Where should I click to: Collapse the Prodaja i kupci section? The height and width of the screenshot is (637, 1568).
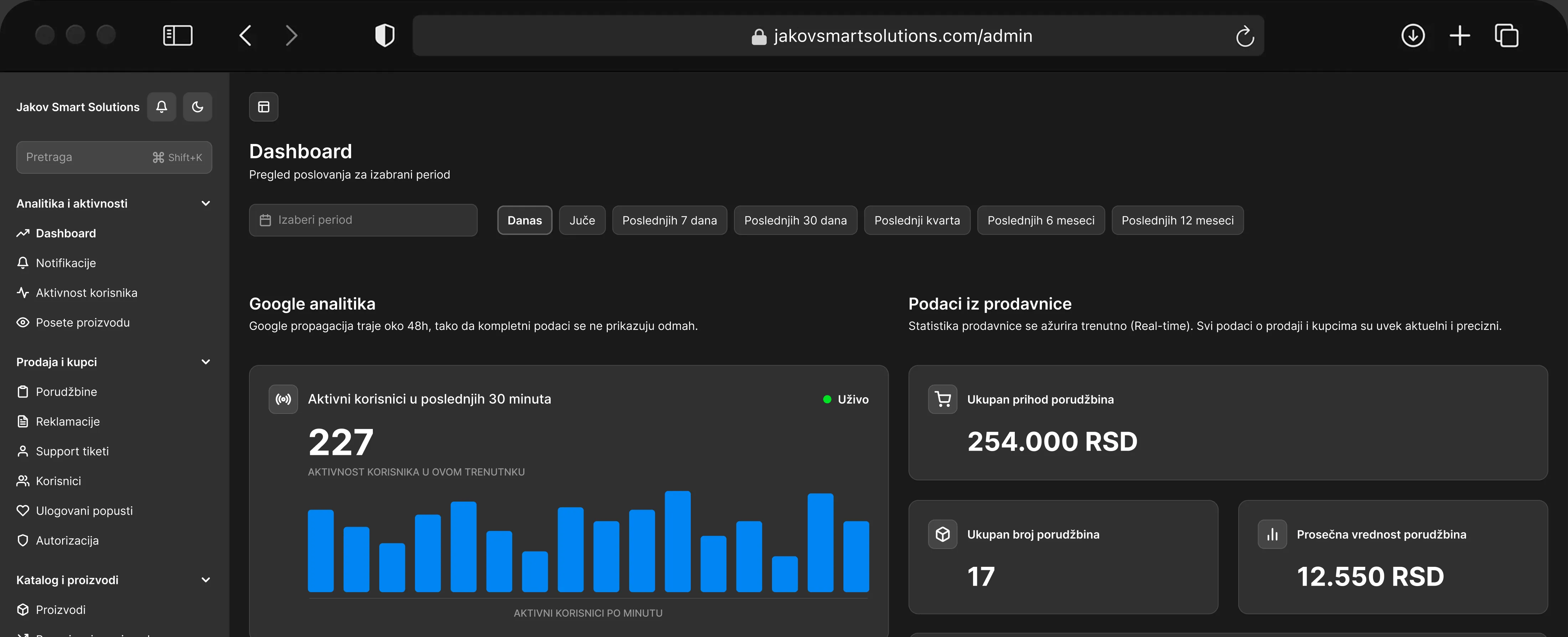click(206, 362)
